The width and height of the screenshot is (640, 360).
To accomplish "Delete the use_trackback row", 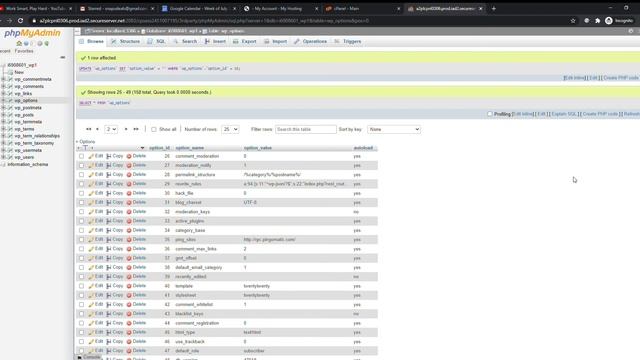I will pos(136,342).
